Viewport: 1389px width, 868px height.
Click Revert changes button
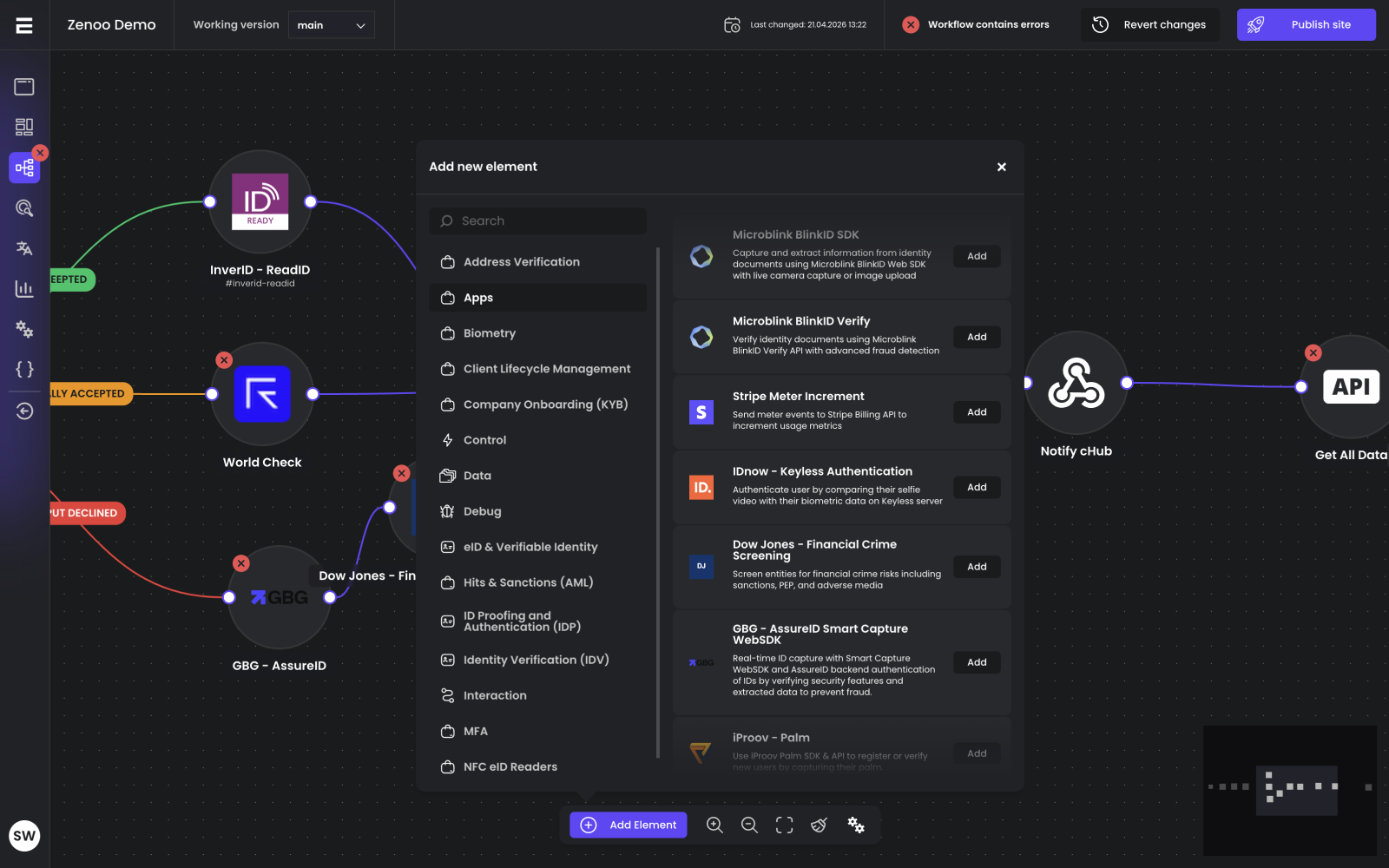[1150, 25]
